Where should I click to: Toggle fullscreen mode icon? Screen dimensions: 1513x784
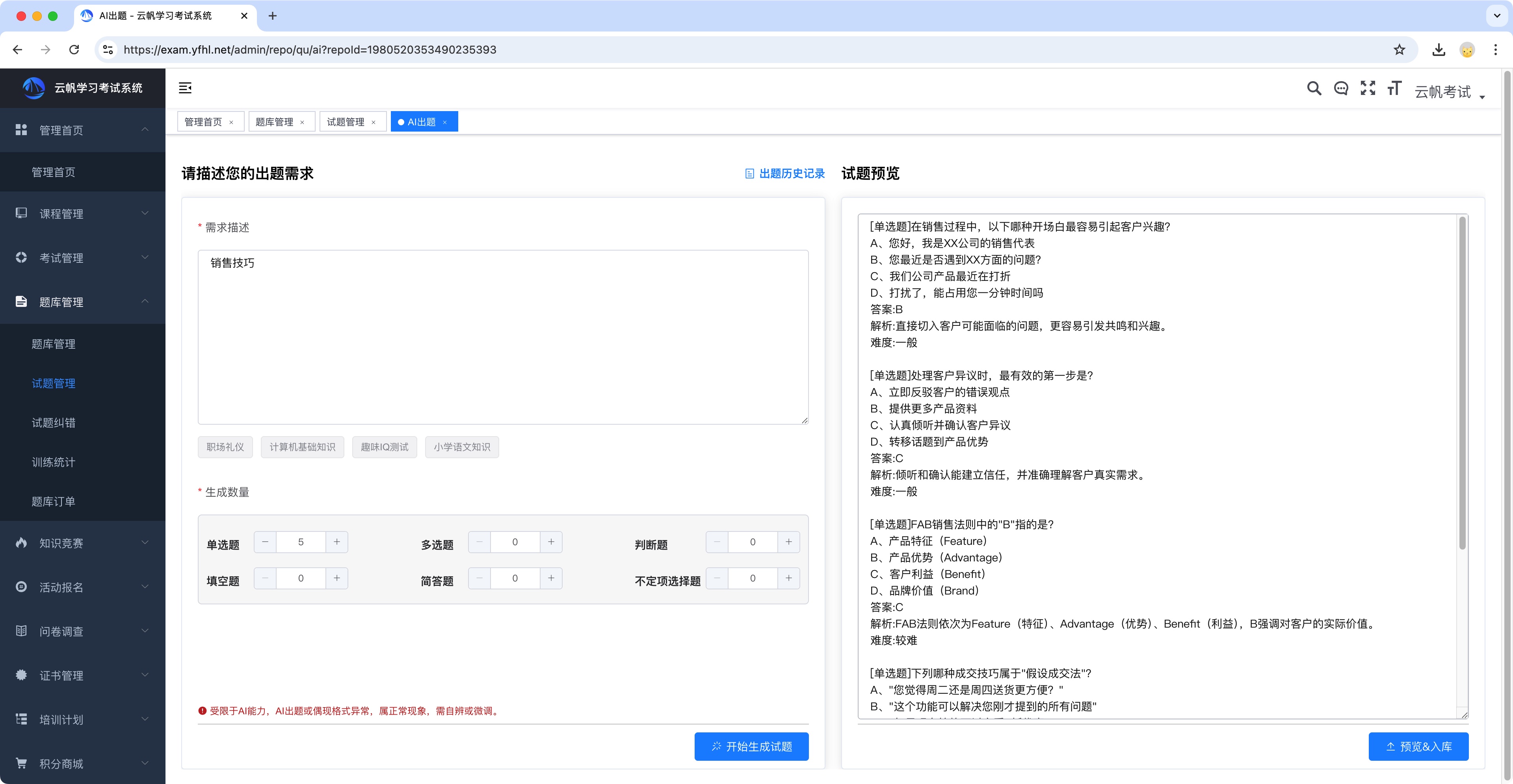pyautogui.click(x=1368, y=89)
